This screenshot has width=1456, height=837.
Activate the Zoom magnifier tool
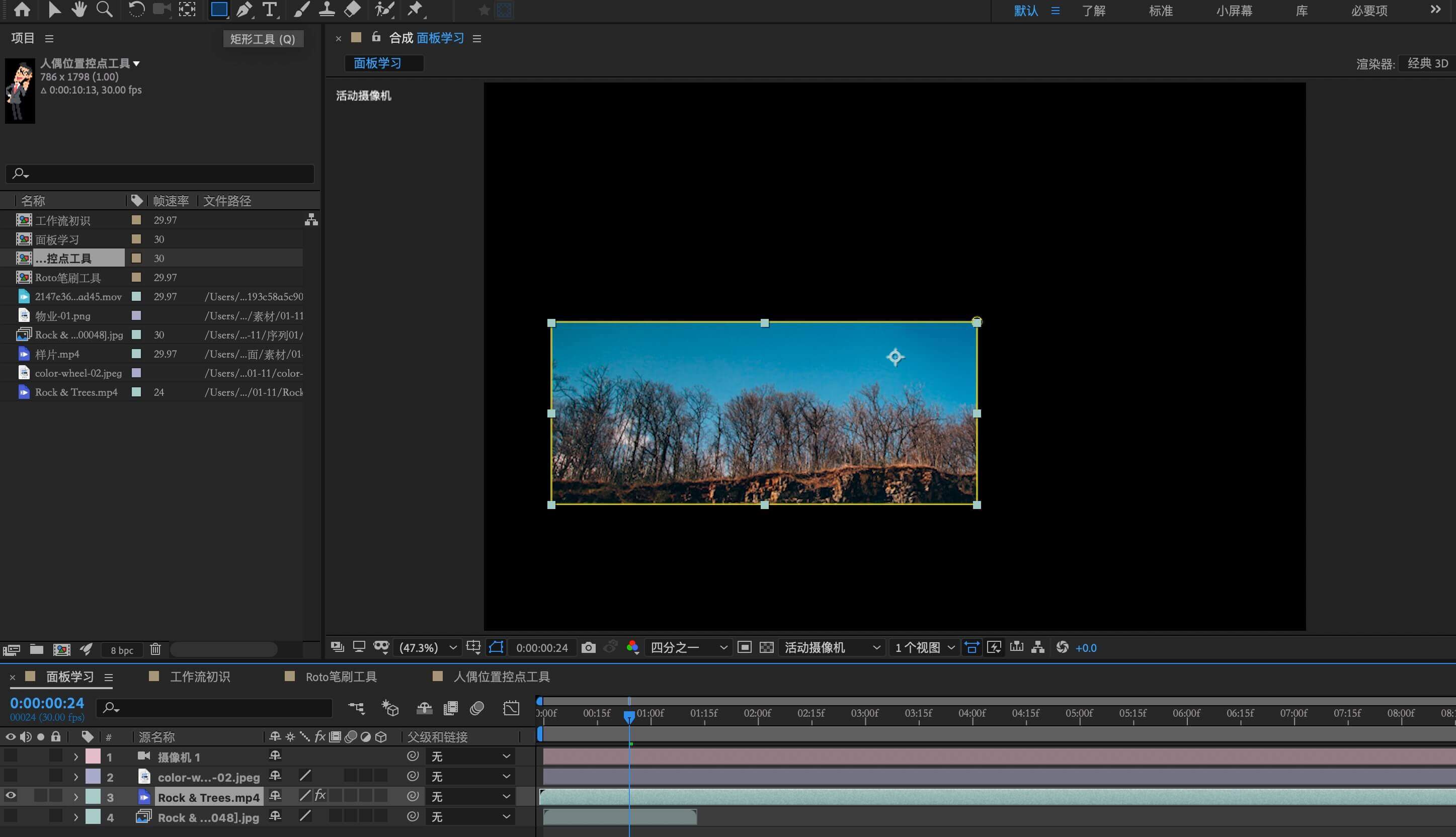pos(104,9)
